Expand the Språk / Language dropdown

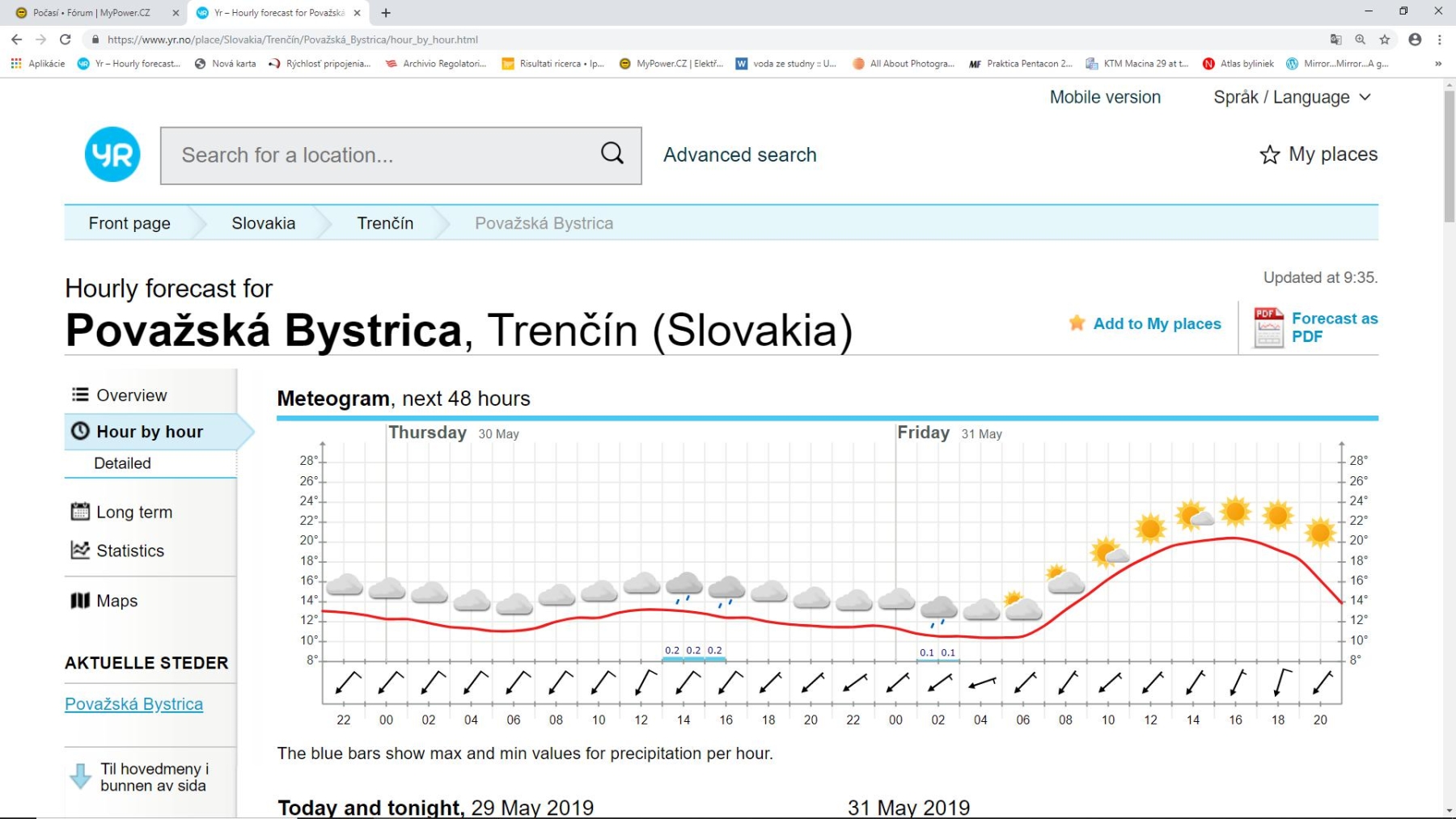coord(1293,97)
